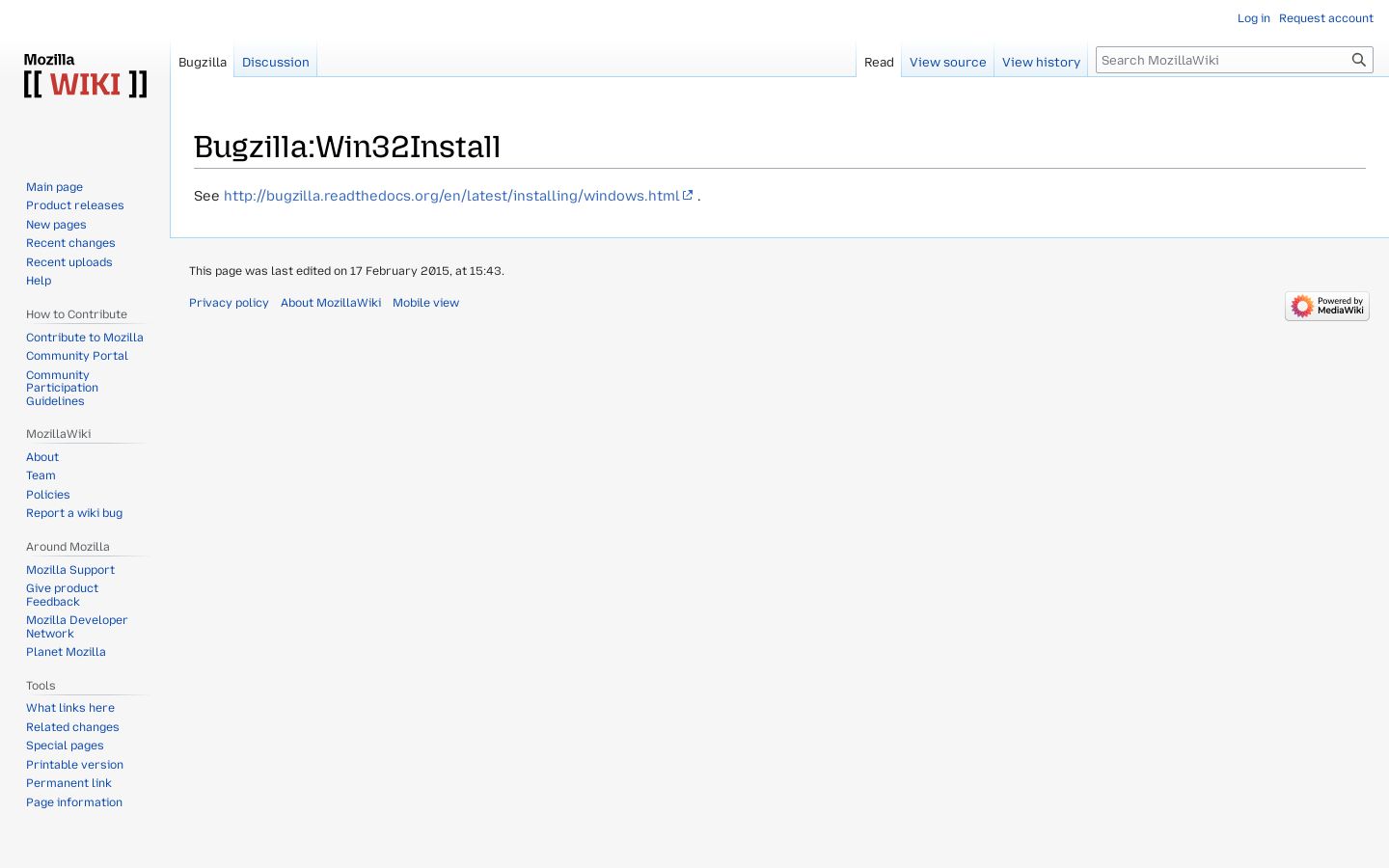Open Contribute to Mozilla
Viewport: 1389px width, 868px height.
pos(85,338)
